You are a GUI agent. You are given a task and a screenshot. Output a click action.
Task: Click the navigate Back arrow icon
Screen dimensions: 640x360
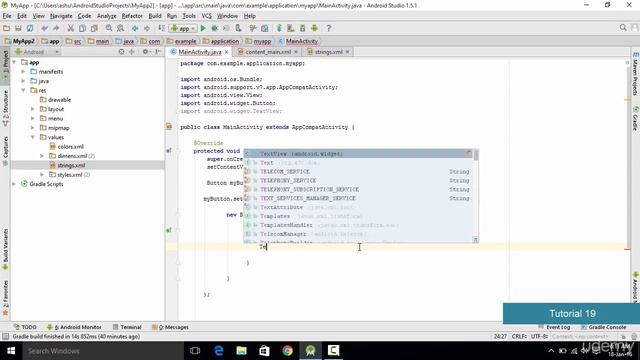tap(135, 28)
